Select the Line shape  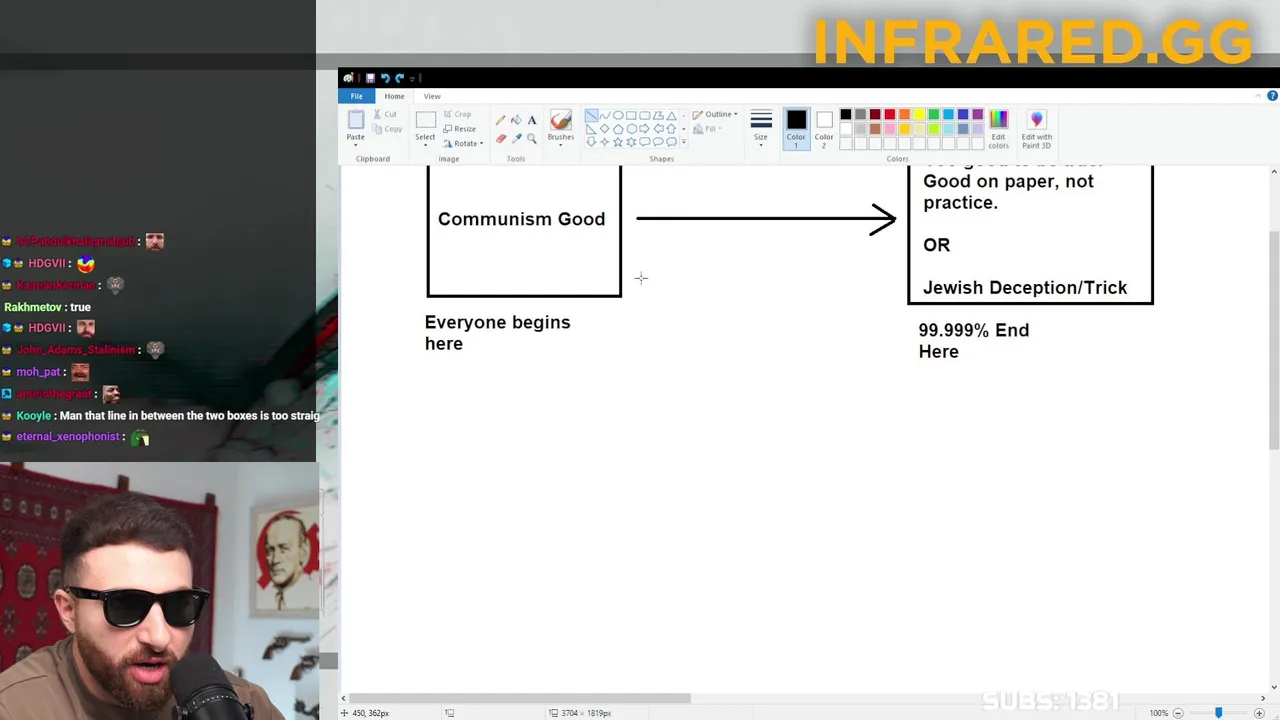591,115
